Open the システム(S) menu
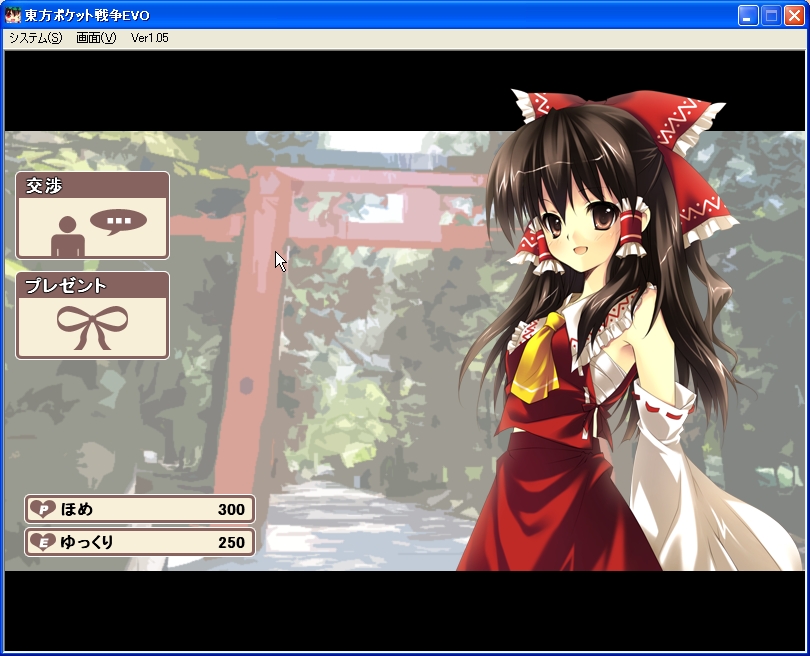Screen dimensions: 810x656 tap(35, 38)
